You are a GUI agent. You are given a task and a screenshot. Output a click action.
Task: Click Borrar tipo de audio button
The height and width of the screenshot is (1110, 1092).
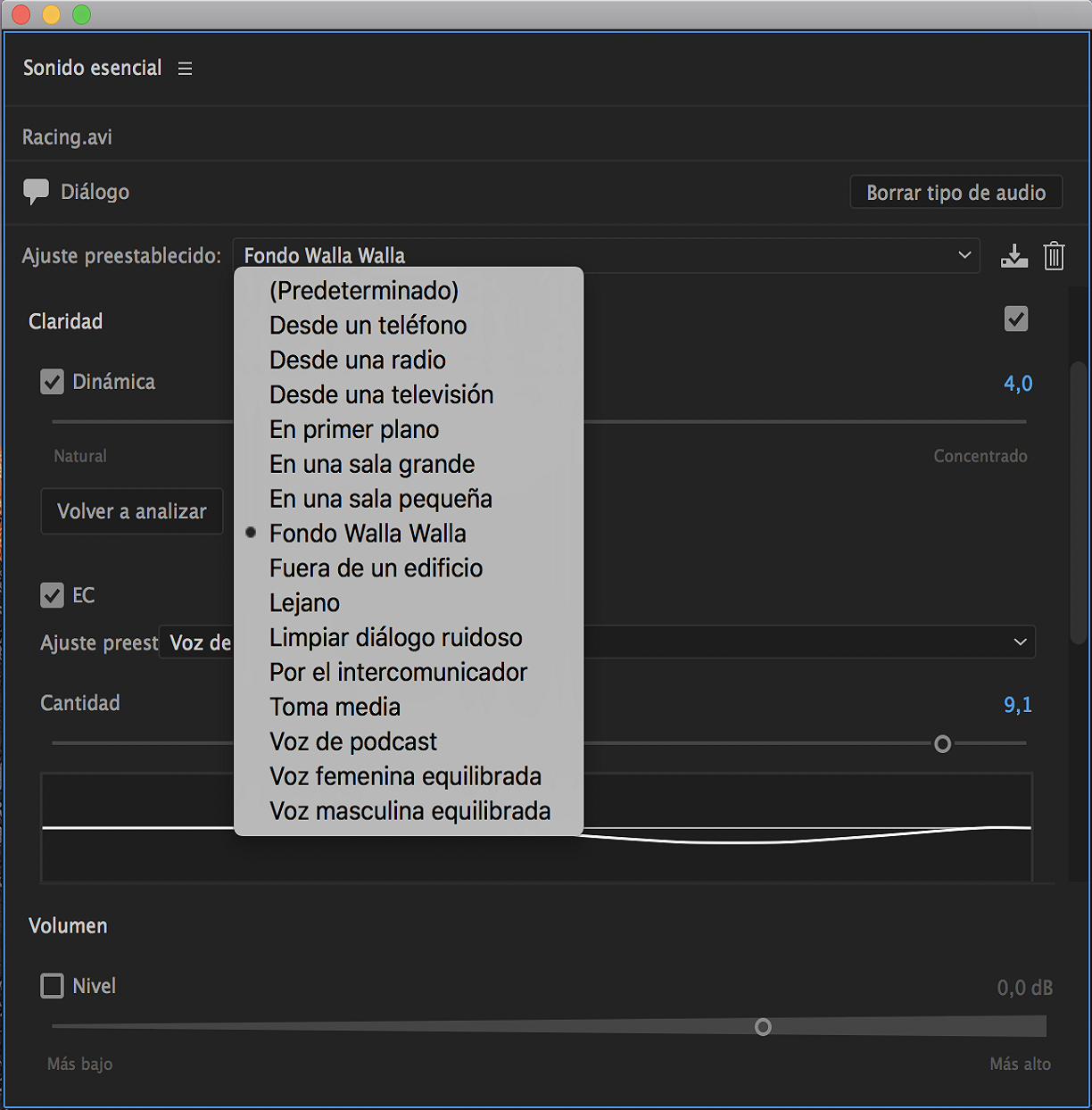(x=956, y=193)
